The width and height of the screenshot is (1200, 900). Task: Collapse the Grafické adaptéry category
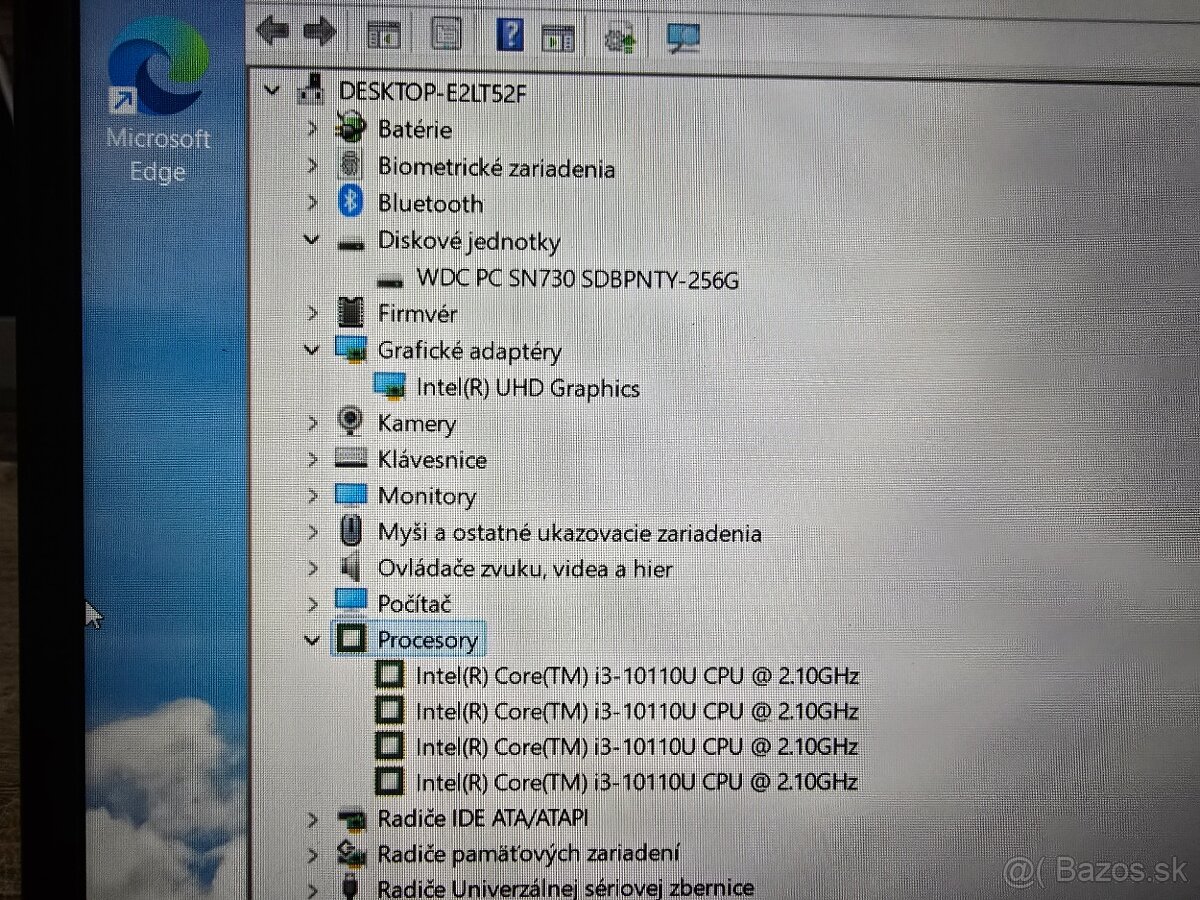[x=312, y=350]
